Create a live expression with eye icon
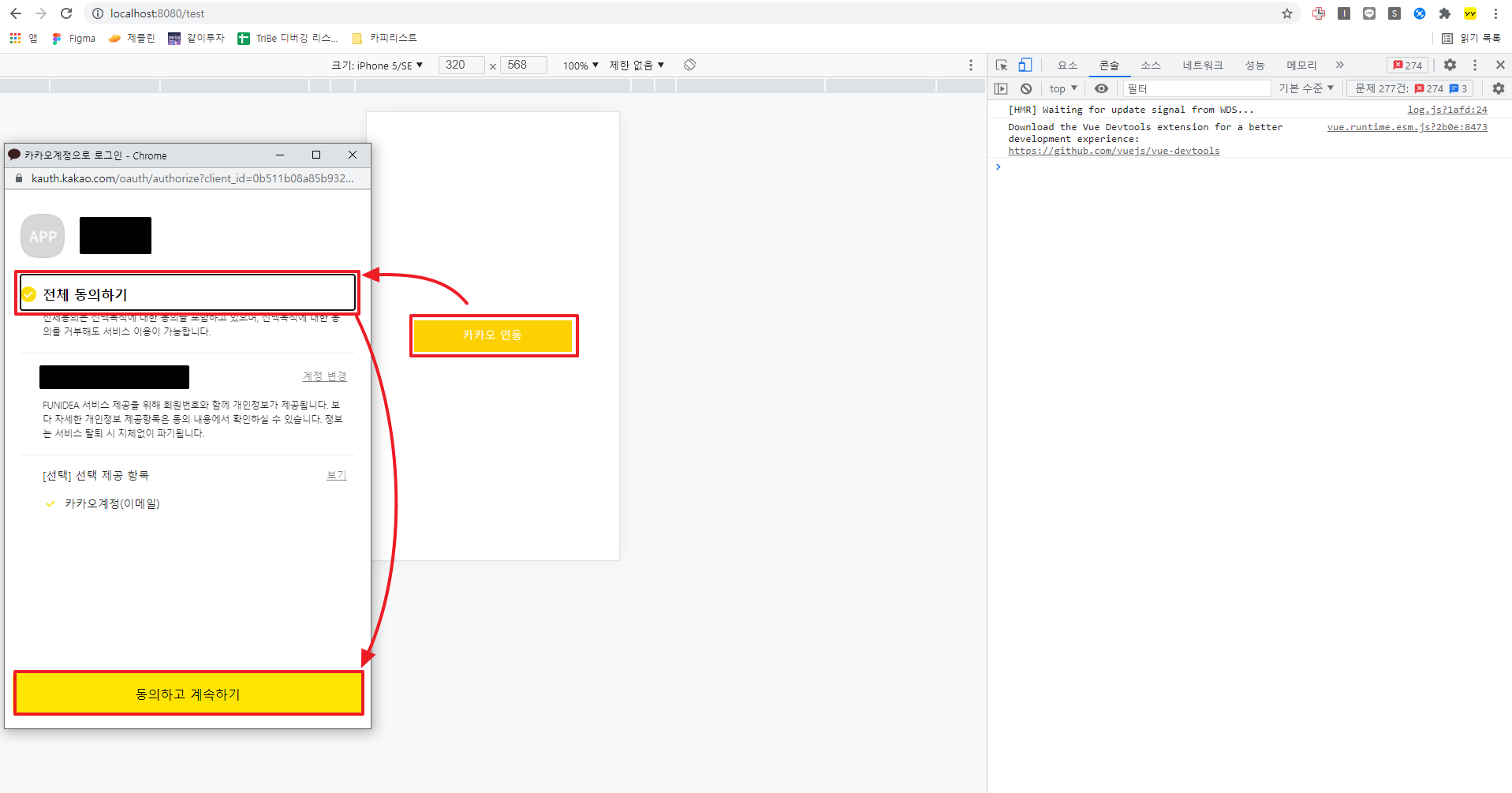This screenshot has height=793, width=1512. click(1101, 88)
